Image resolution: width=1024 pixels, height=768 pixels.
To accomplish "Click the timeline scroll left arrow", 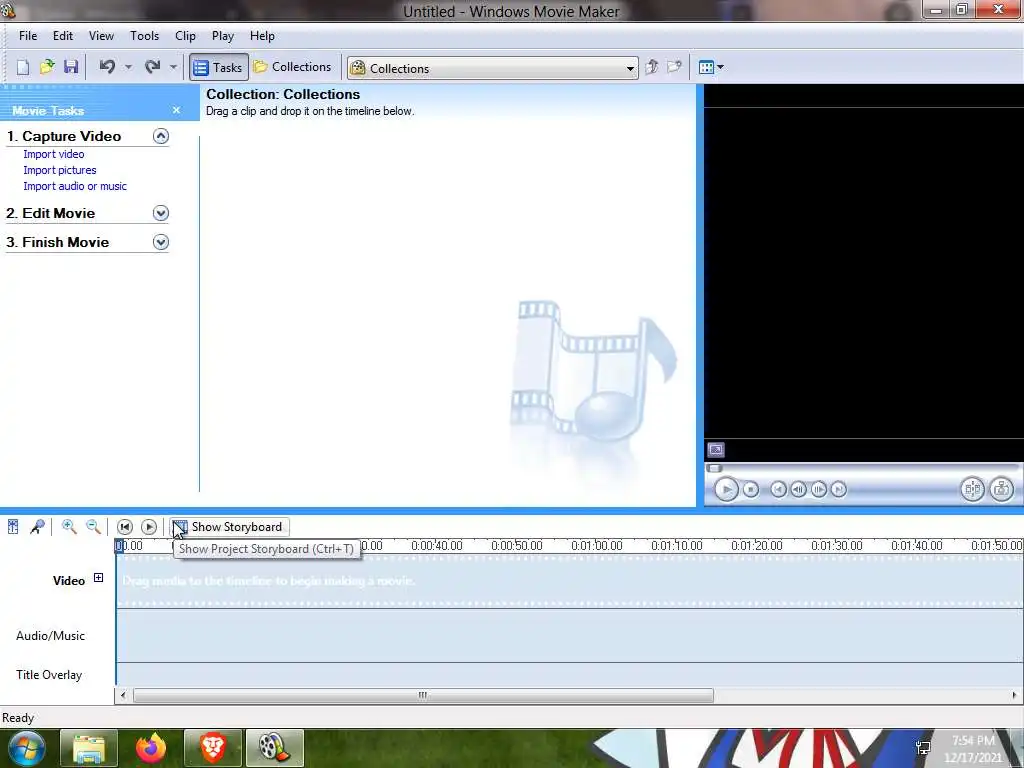I will 123,696.
